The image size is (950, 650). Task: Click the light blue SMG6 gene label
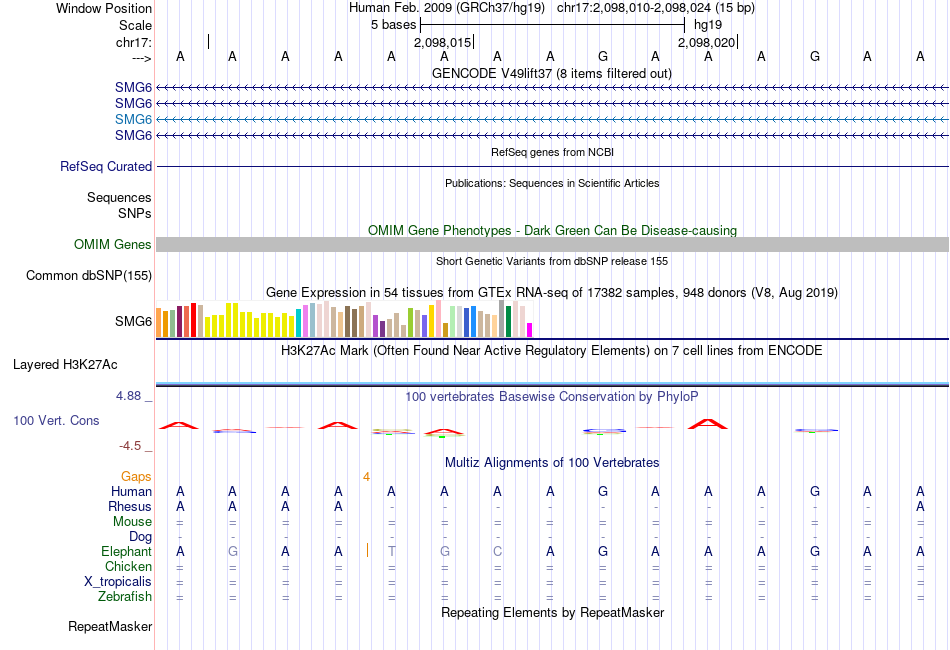(x=133, y=119)
